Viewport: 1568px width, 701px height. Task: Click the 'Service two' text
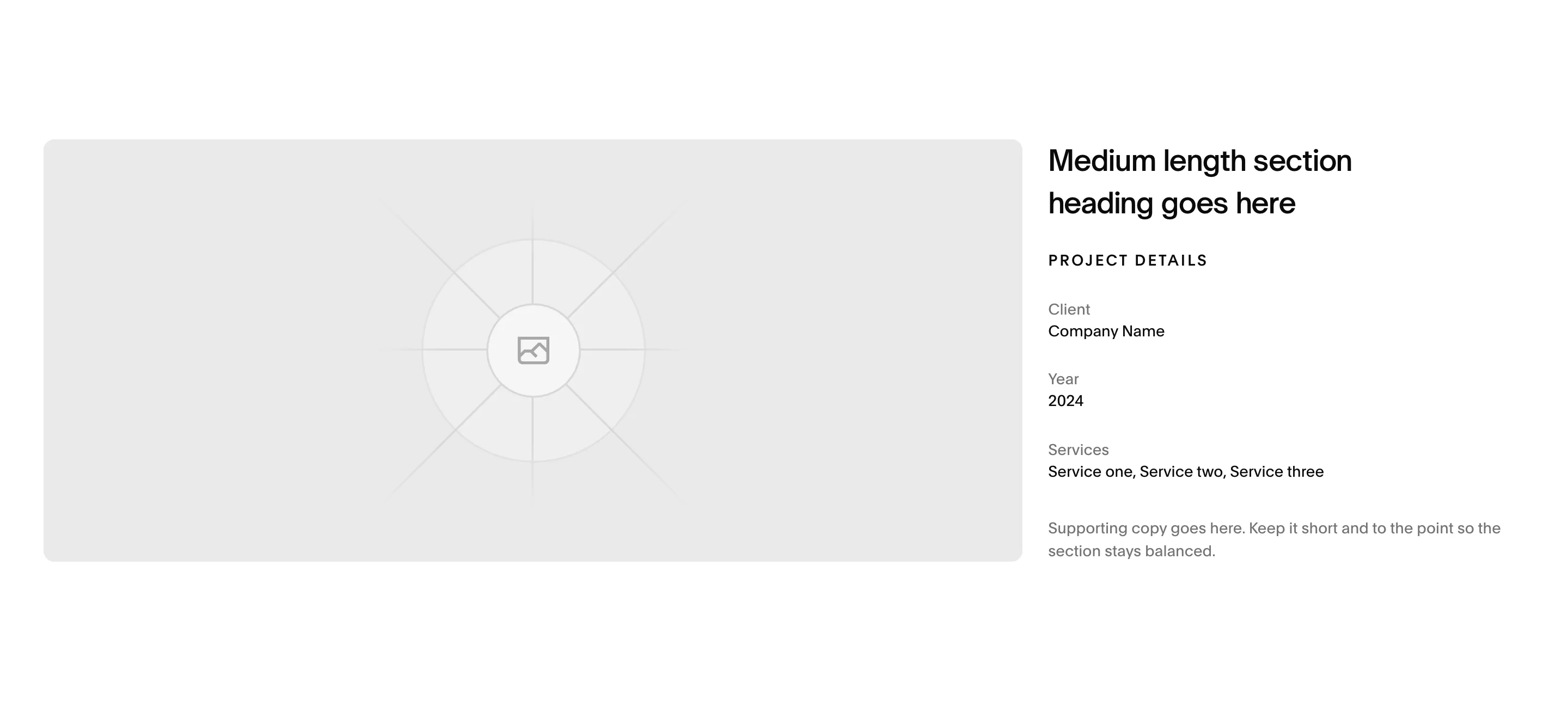click(1181, 471)
